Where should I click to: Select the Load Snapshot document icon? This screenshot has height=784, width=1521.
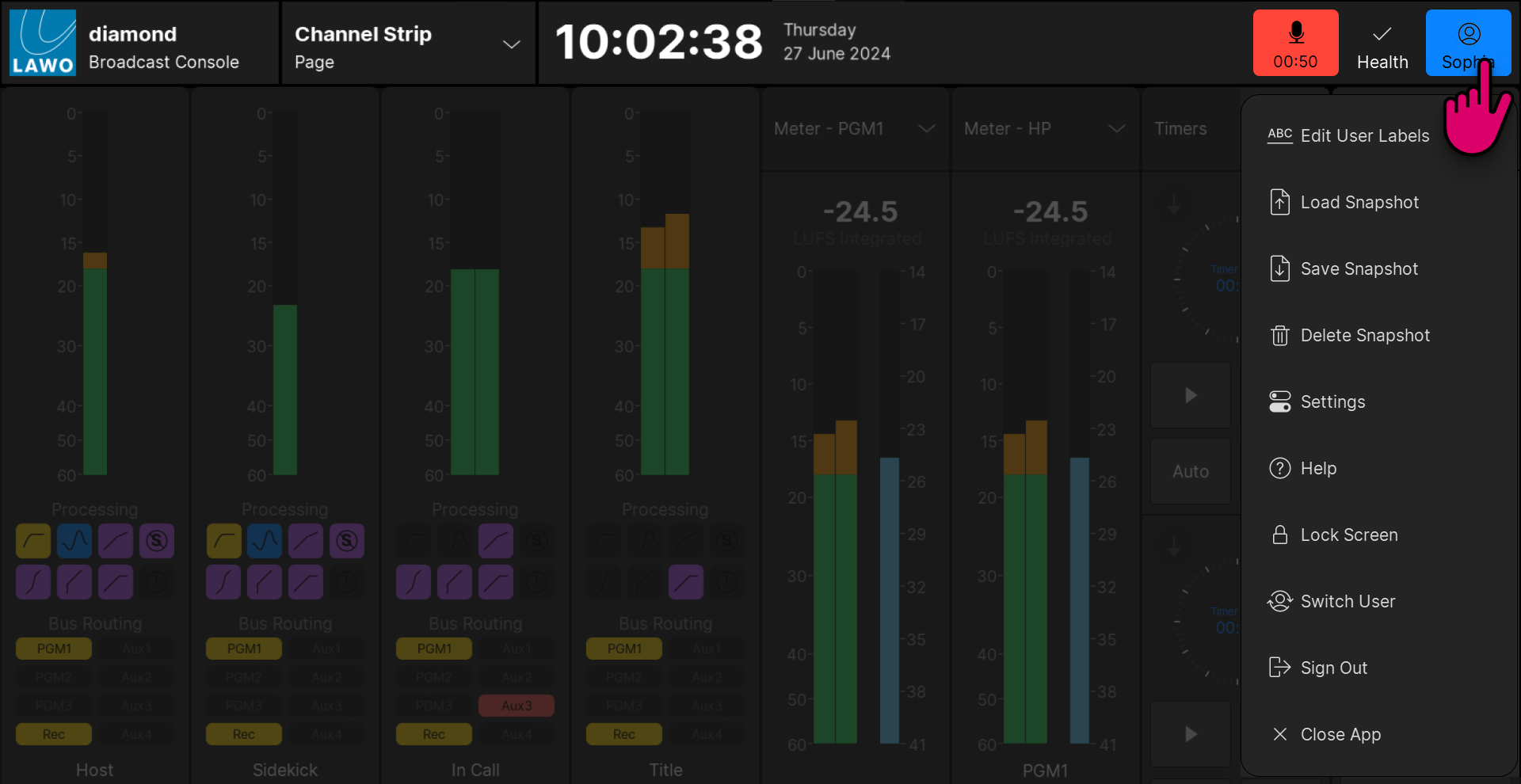(1279, 203)
